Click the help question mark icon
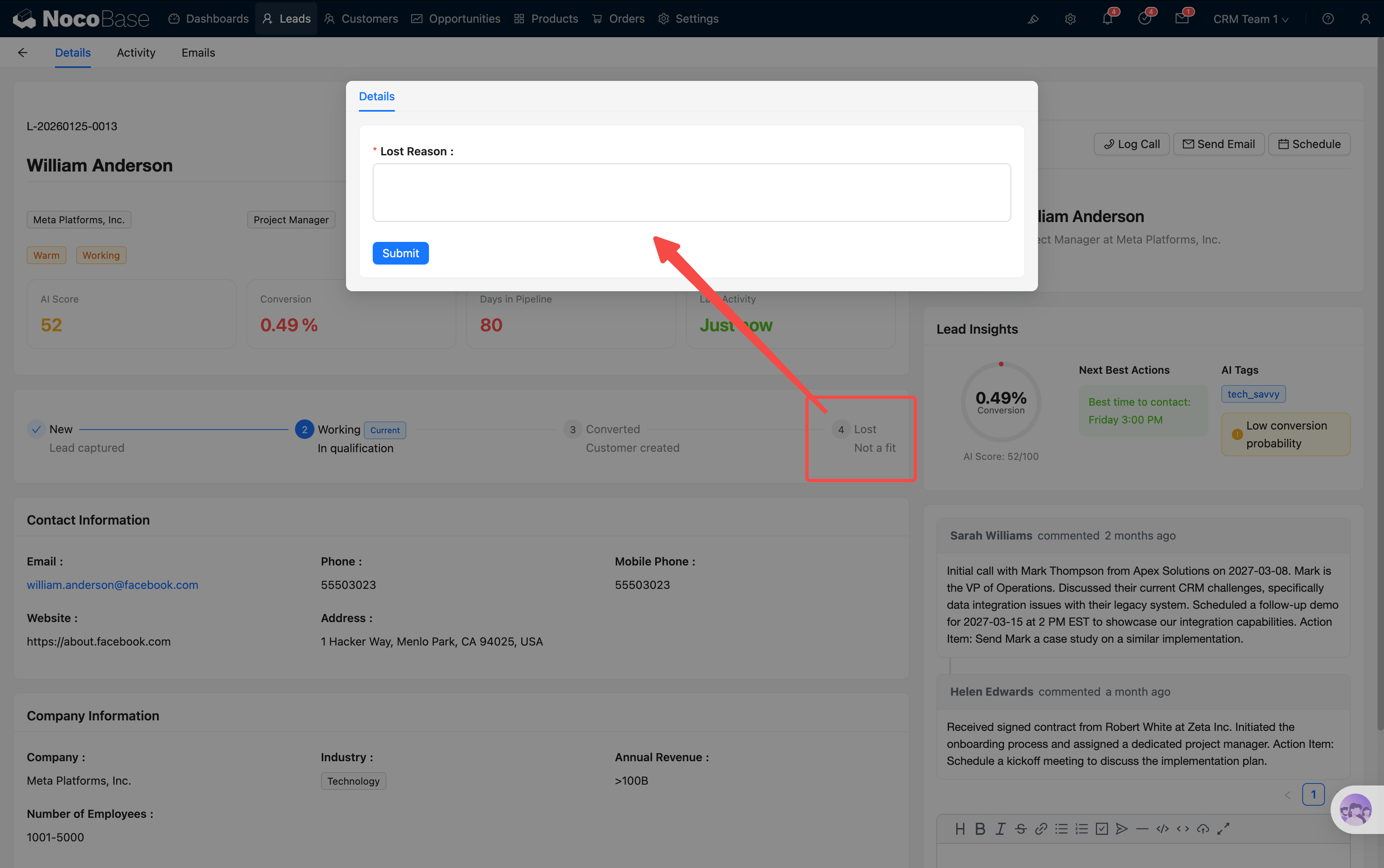Image resolution: width=1384 pixels, height=868 pixels. coord(1328,19)
